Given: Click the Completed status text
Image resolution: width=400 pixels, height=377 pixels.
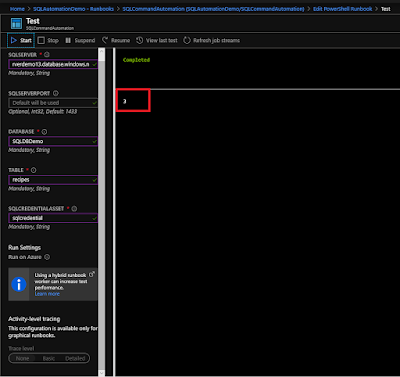Looking at the screenshot, I should click(136, 60).
